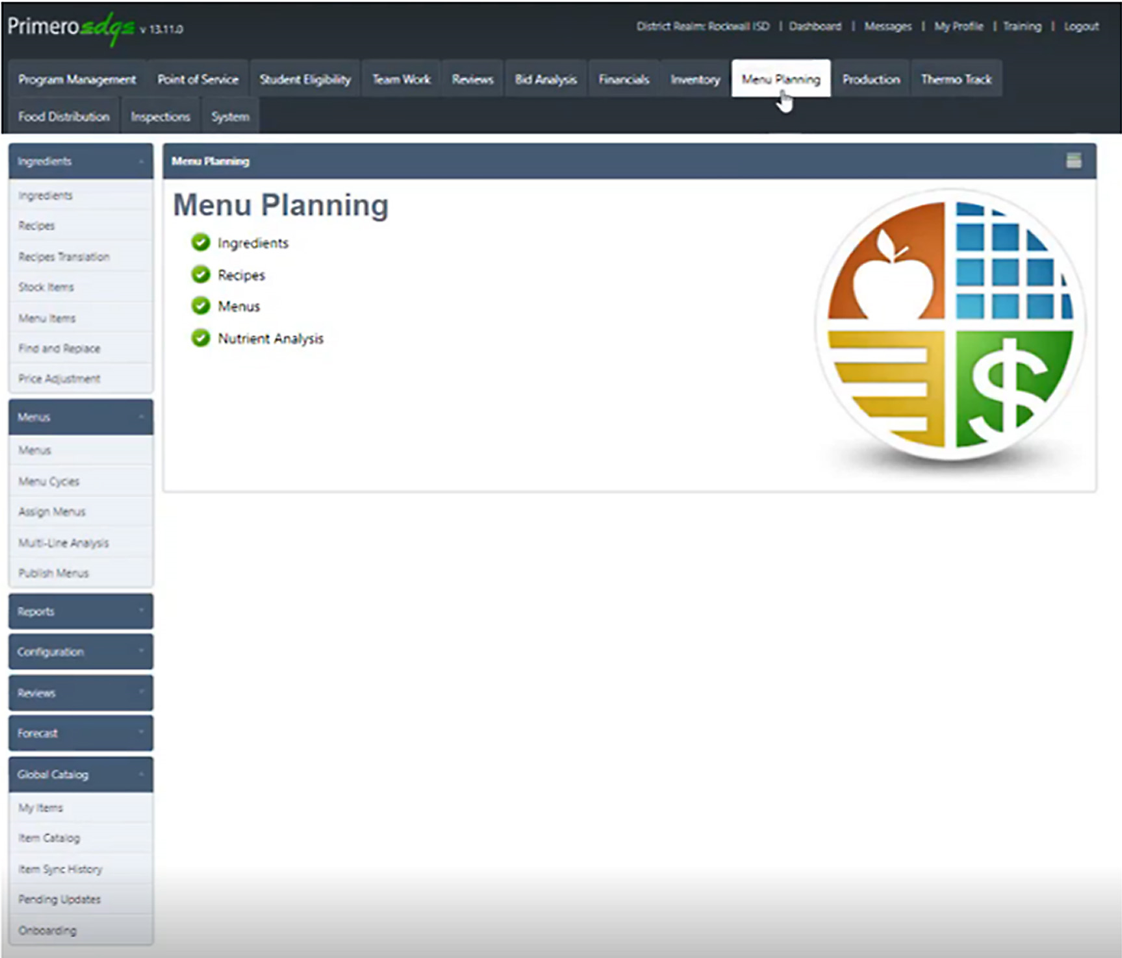The width and height of the screenshot is (1122, 958).
Task: Click the green check icon beside Recipes
Action: pyautogui.click(x=201, y=274)
